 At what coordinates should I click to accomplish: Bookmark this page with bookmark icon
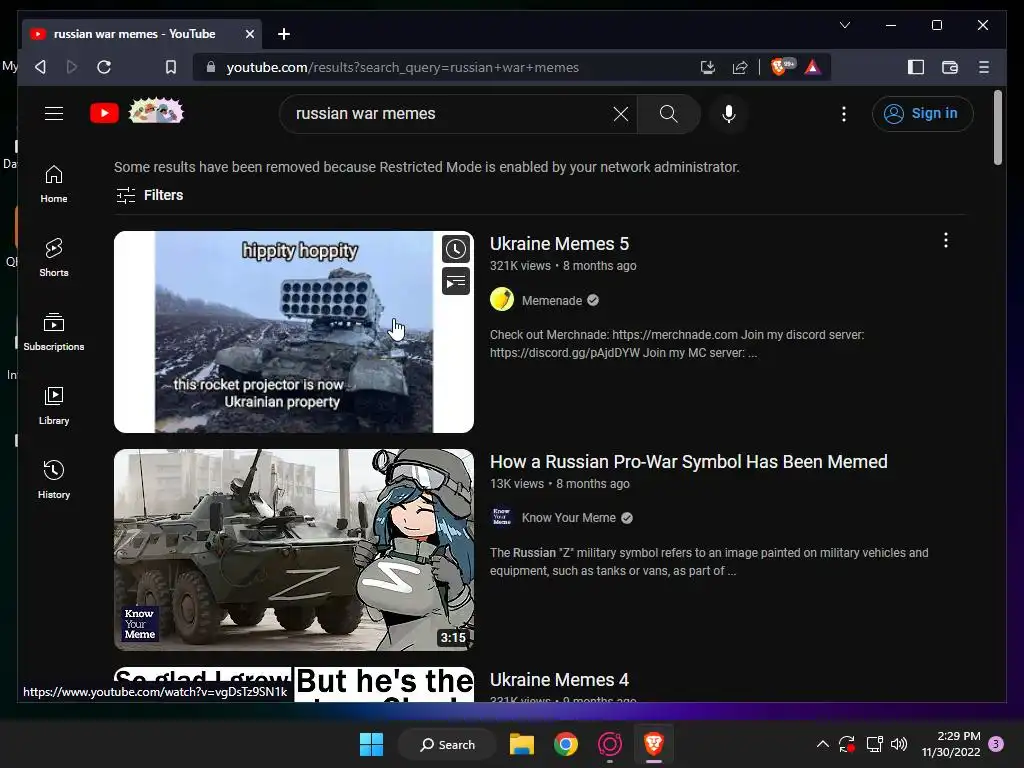tap(170, 67)
